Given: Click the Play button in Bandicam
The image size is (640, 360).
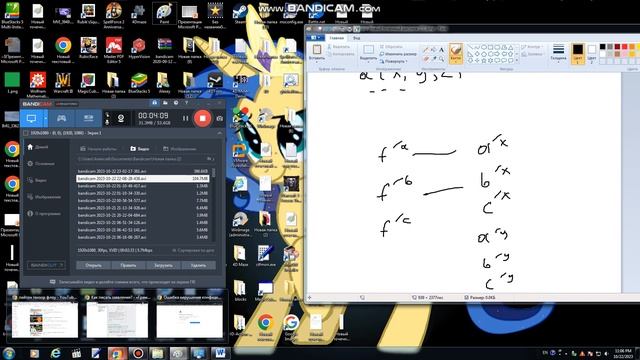Looking at the screenshot, I should pyautogui.click(x=129, y=265).
